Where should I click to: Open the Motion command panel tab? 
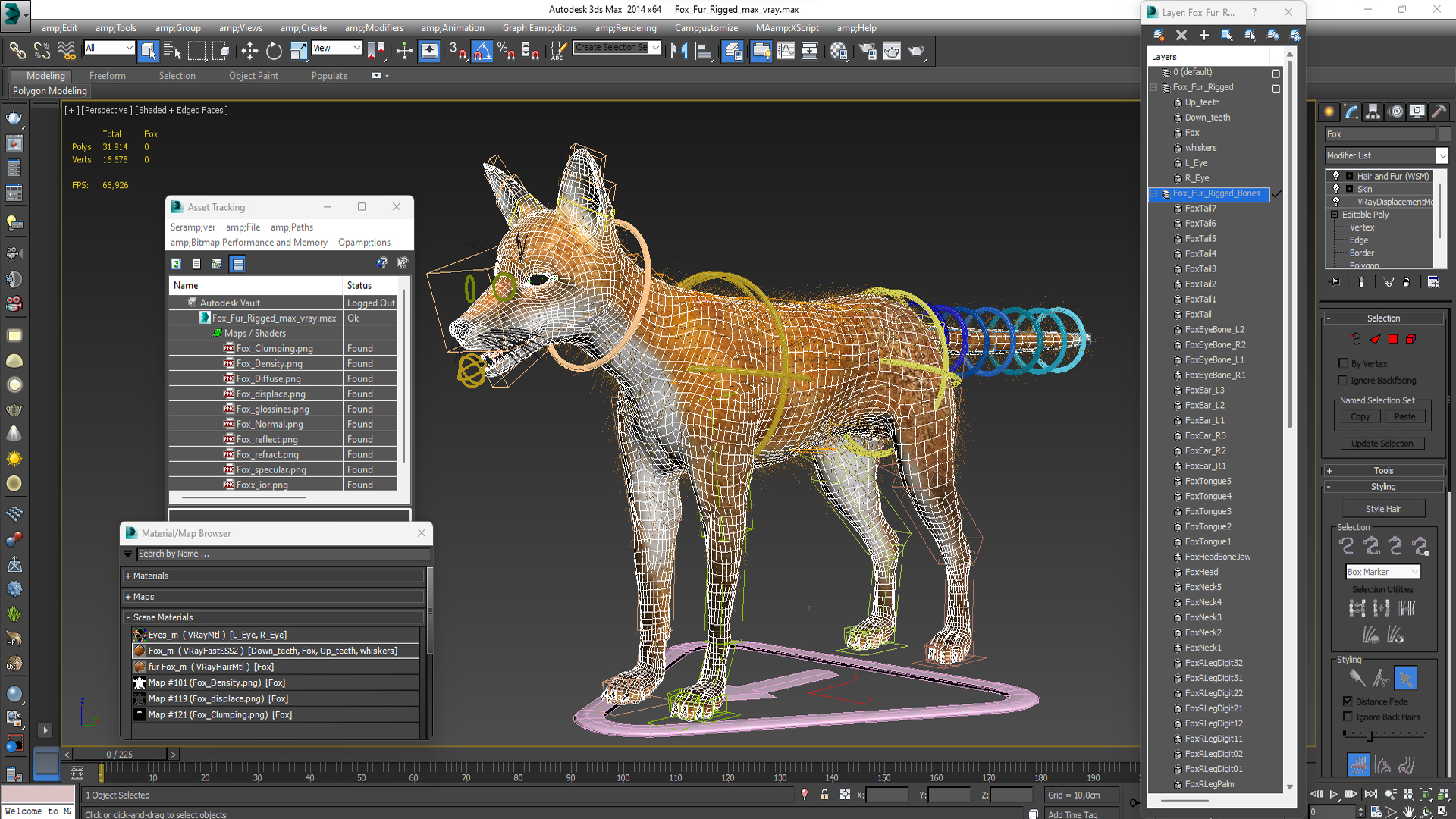[x=1396, y=111]
